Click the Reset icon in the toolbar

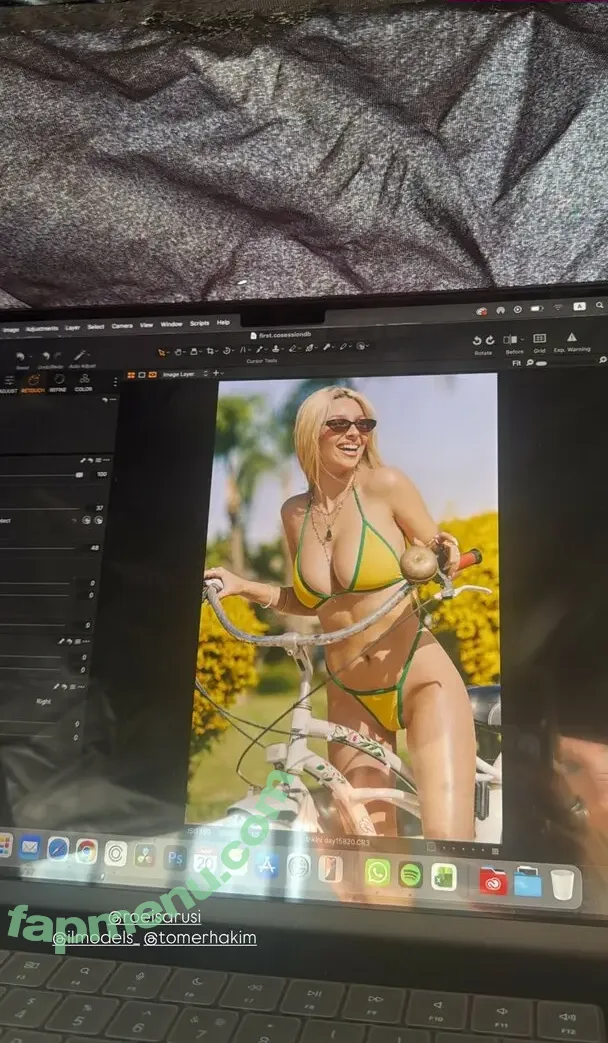click(22, 356)
